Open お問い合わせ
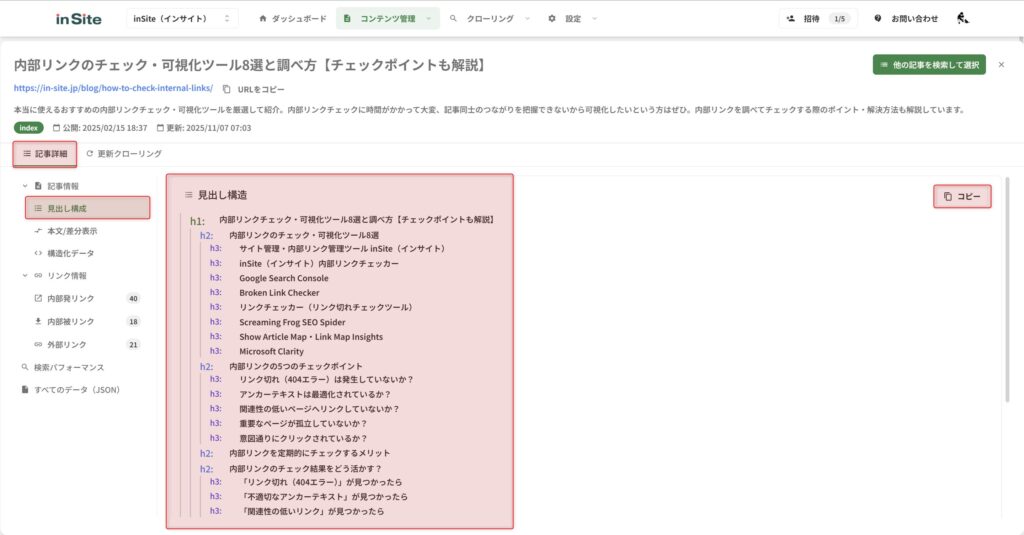 click(906, 19)
